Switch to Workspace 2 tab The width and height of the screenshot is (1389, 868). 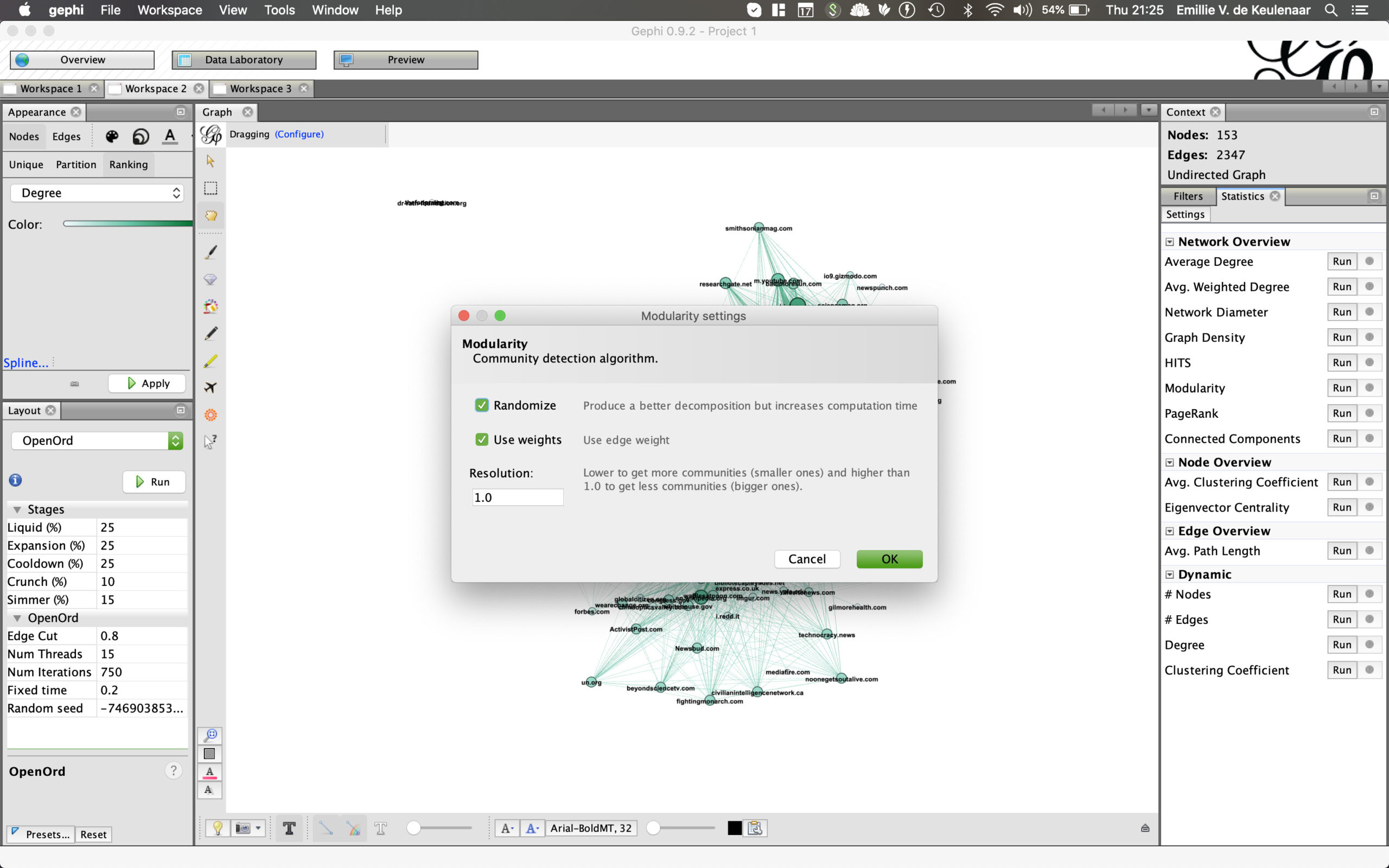(x=156, y=88)
